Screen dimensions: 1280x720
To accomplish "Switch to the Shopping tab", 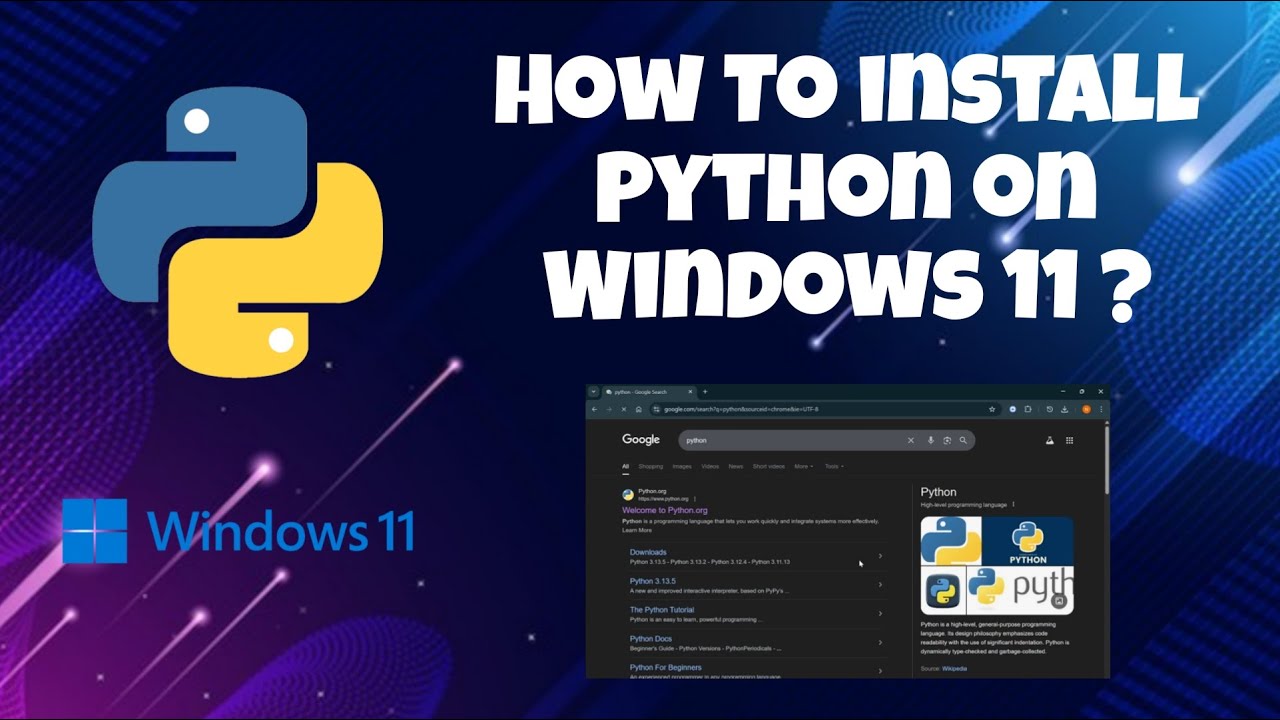I will click(651, 466).
